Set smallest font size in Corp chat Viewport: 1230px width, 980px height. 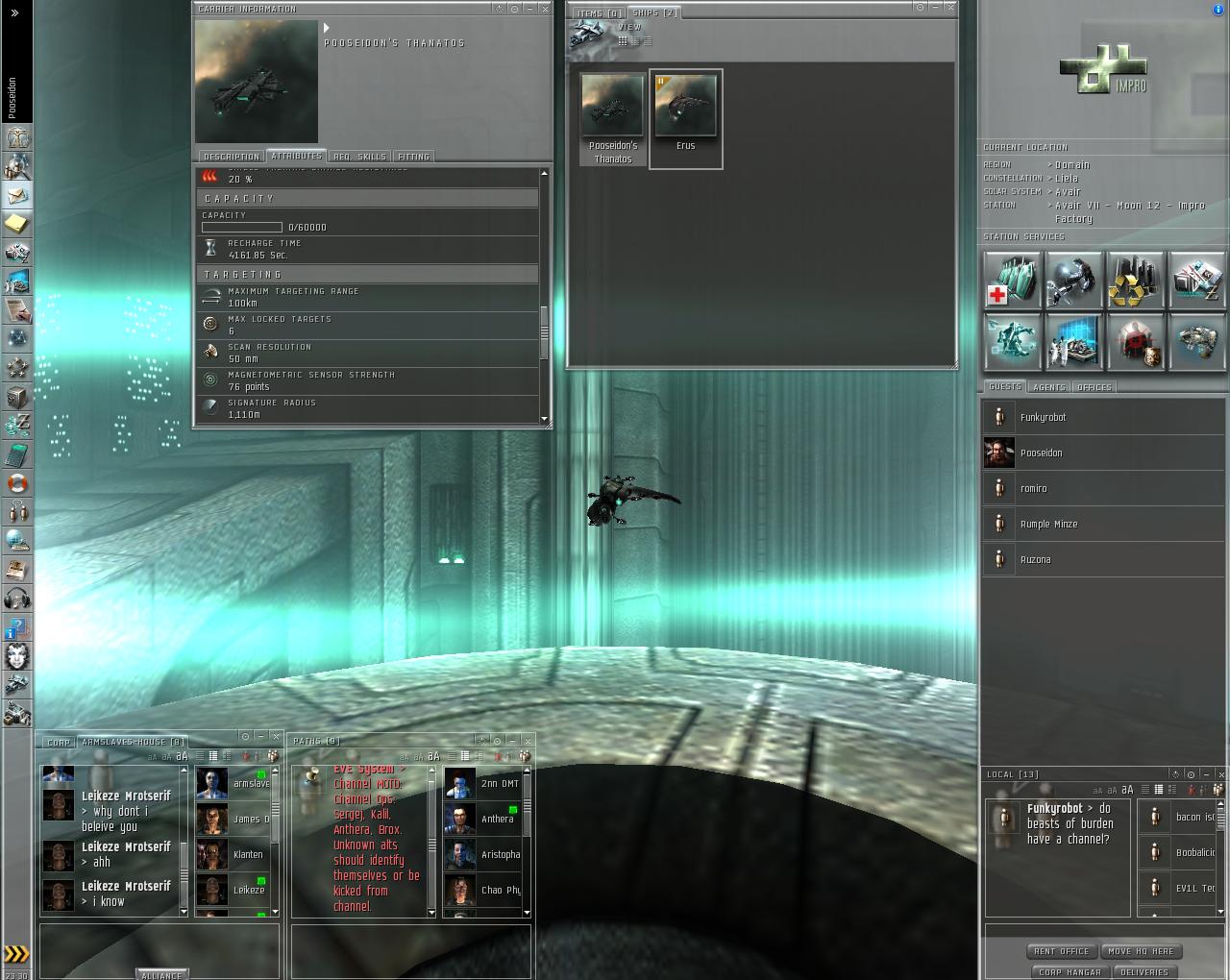click(153, 757)
